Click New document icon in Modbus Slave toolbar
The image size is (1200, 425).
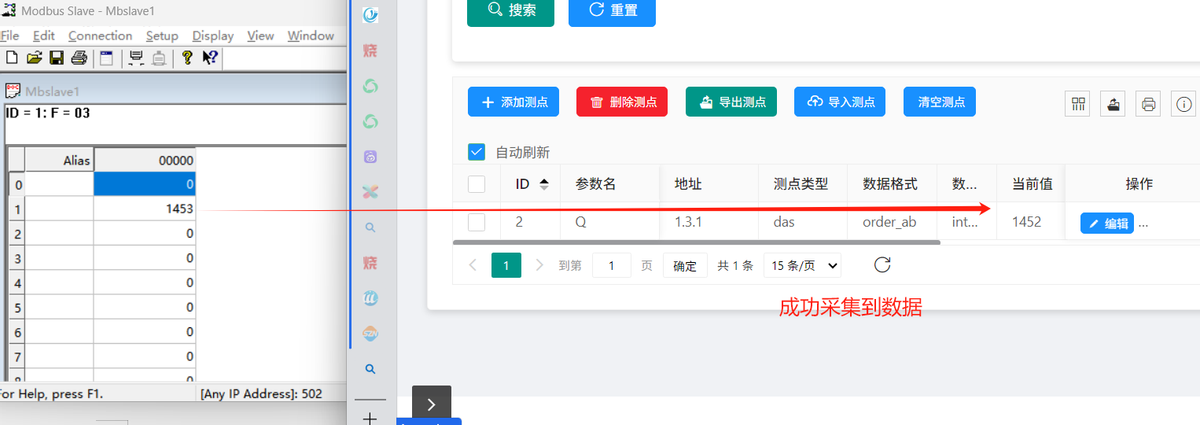coord(12,58)
